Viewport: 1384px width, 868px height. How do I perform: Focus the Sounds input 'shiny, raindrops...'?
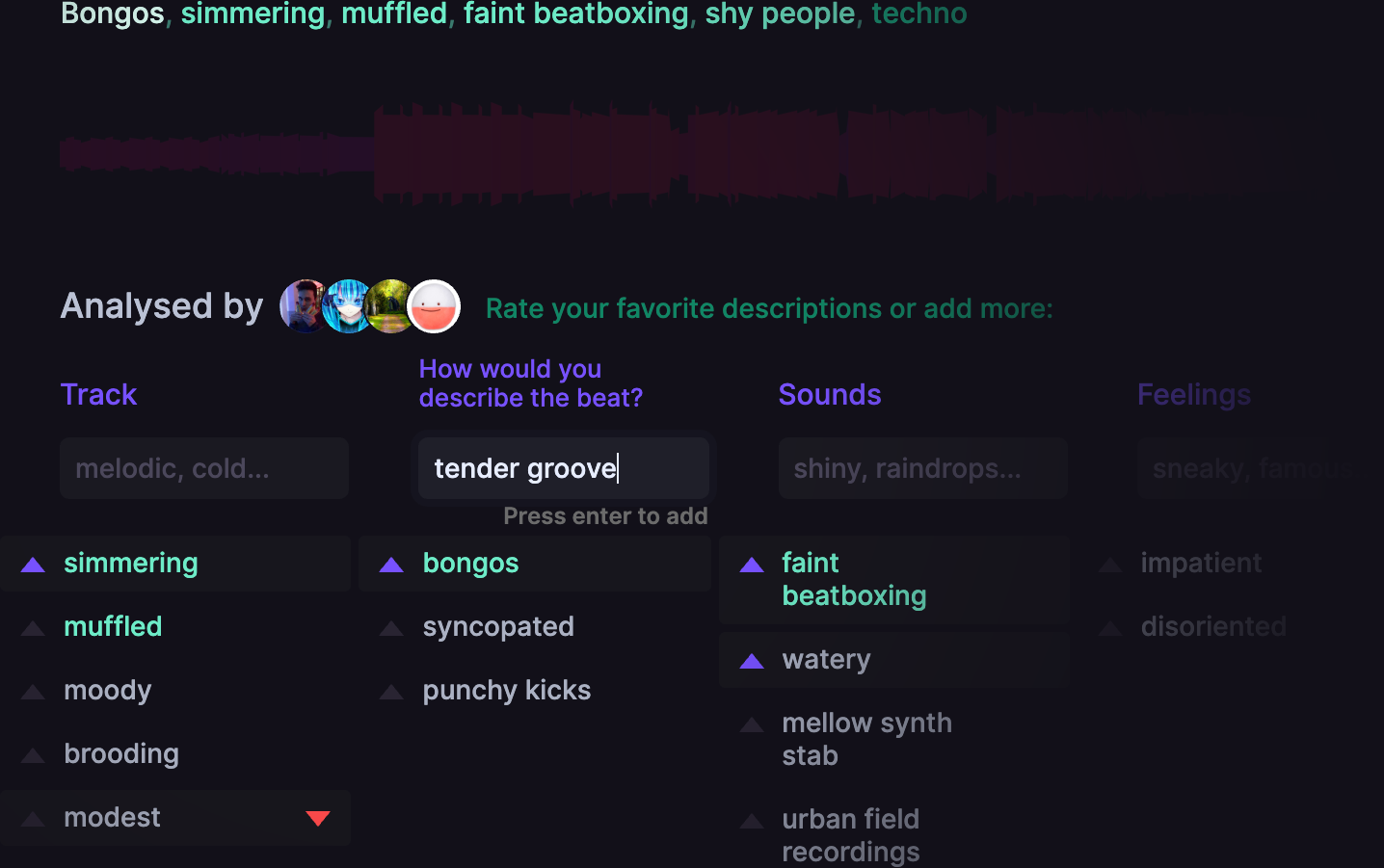click(x=922, y=468)
